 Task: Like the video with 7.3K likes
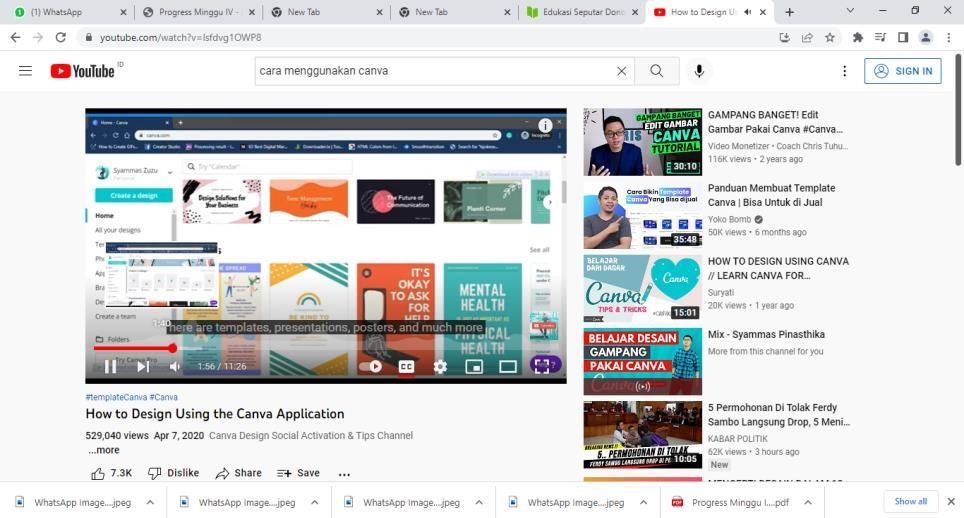tap(111, 473)
